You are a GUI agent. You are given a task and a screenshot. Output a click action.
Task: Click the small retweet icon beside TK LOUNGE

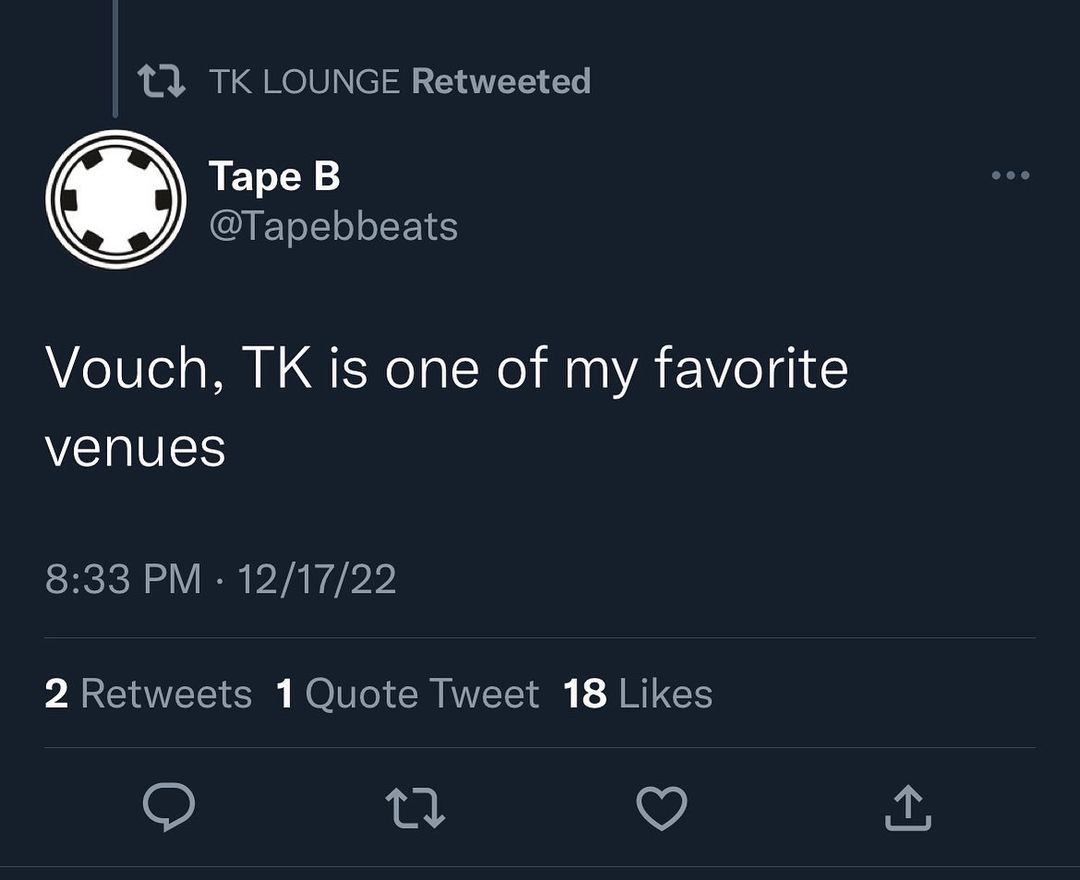[x=161, y=81]
